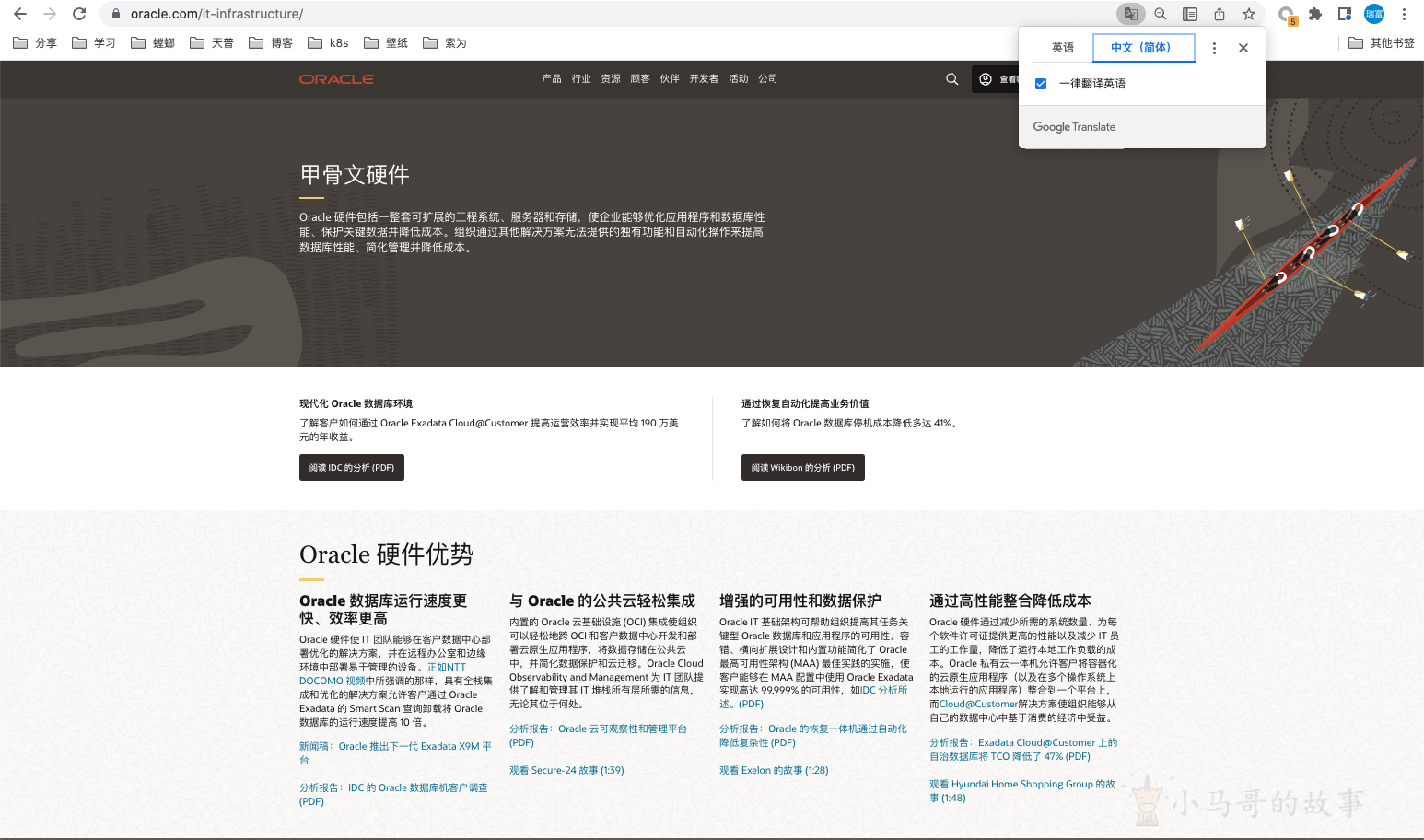Click the zoom magnifier icon in address bar

[x=1161, y=14]
